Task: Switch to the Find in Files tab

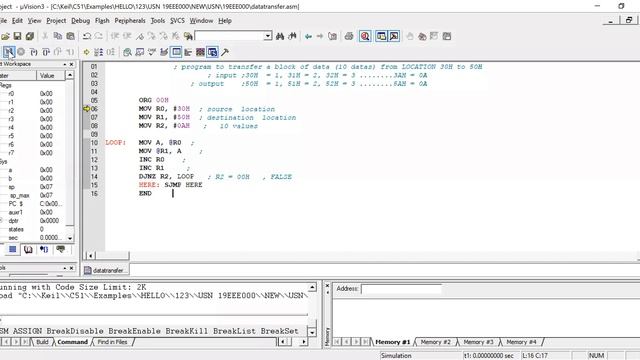Action: tap(112, 342)
